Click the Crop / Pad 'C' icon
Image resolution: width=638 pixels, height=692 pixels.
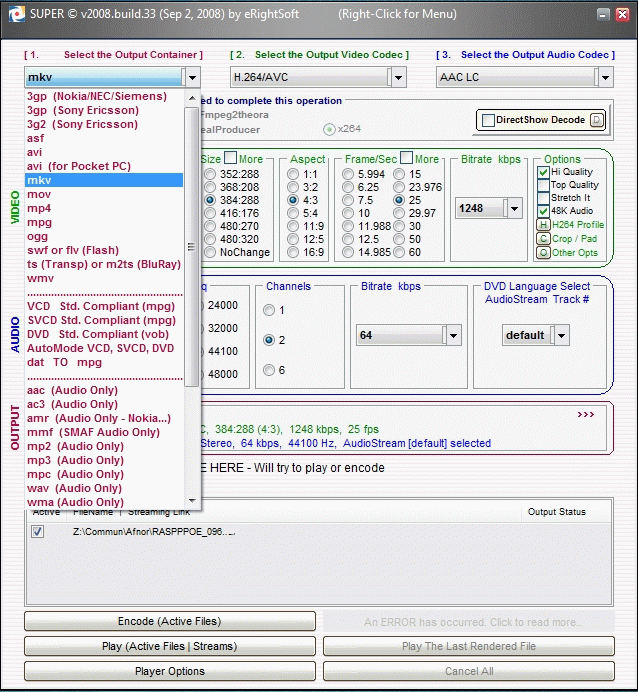(543, 239)
